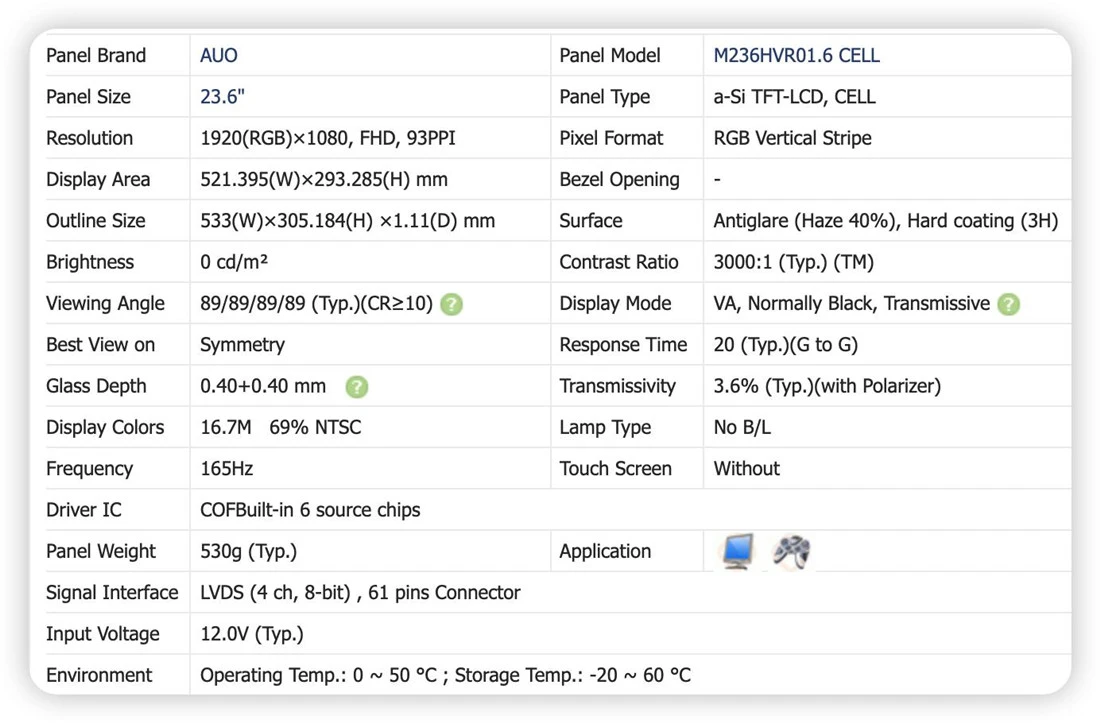
Task: Select the Without touch screen value
Action: click(x=746, y=469)
